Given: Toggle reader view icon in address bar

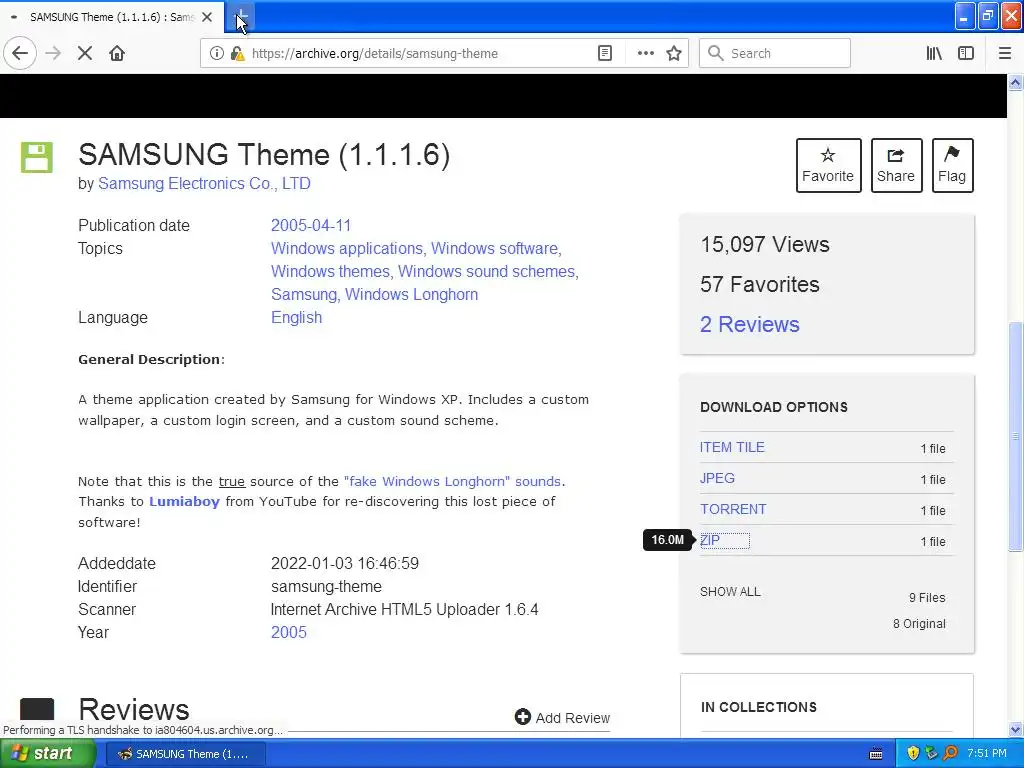Looking at the screenshot, I should click(605, 54).
